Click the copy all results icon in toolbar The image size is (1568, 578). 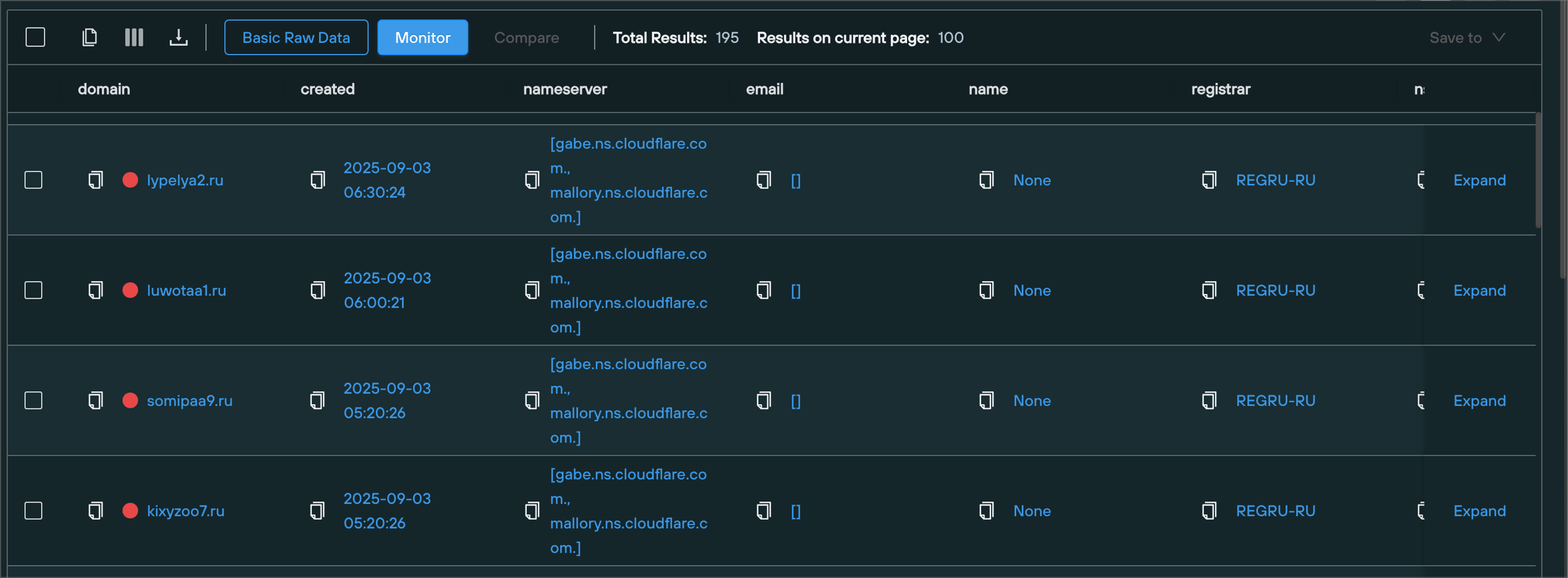pos(89,37)
